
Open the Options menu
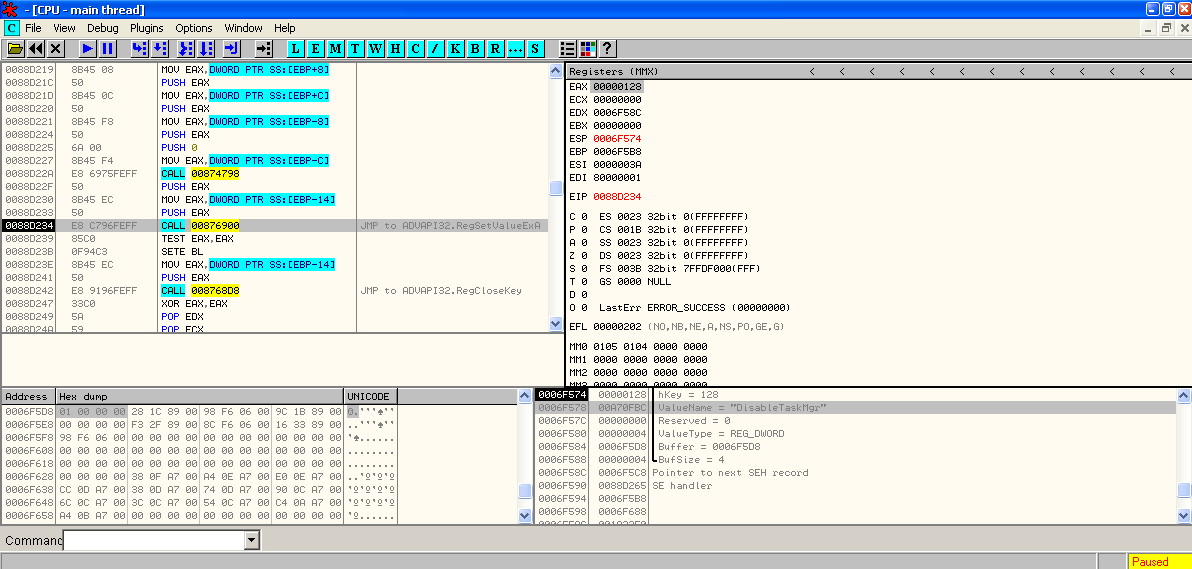(x=194, y=28)
